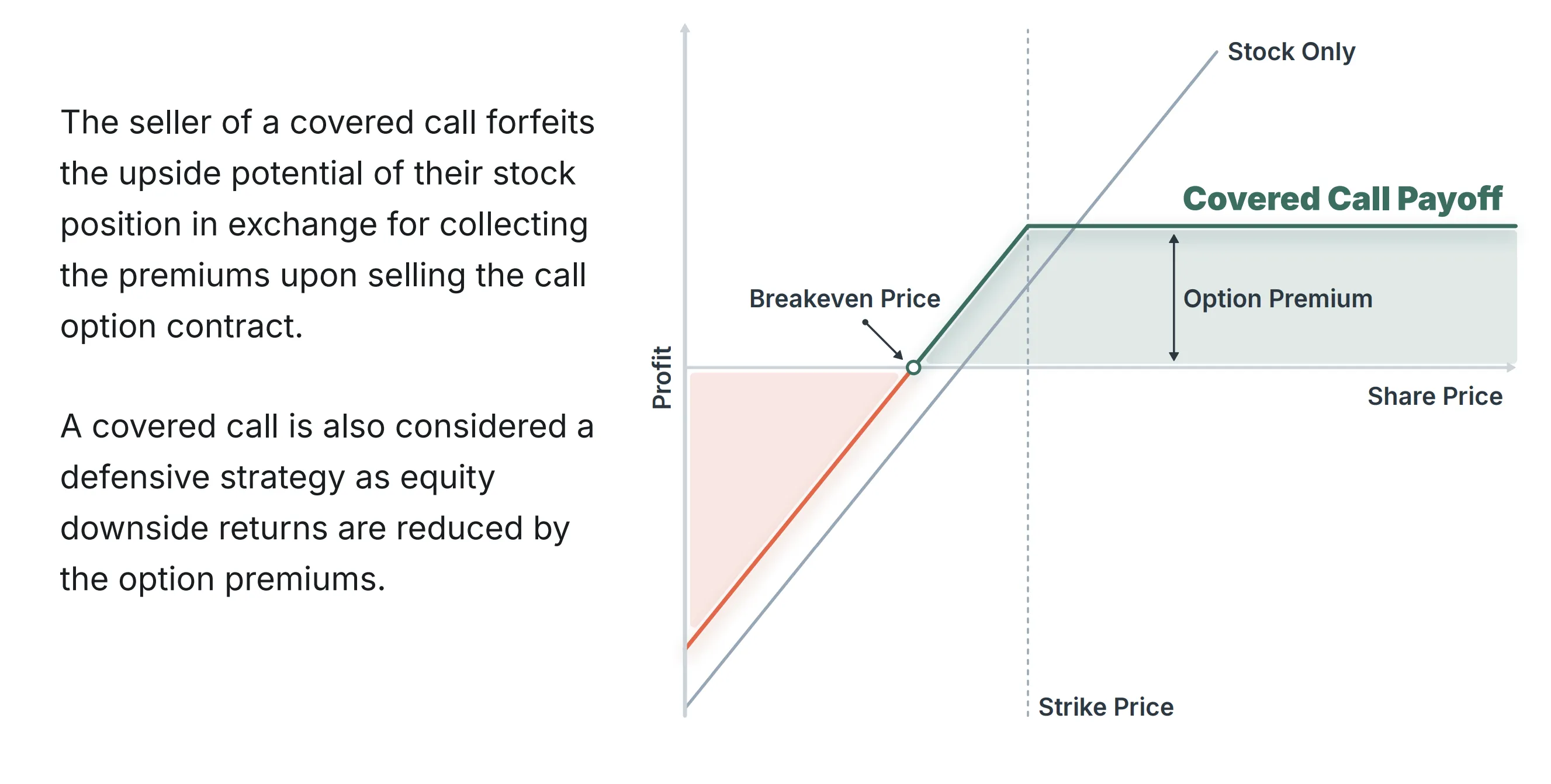This screenshot has width=1551, height=784.
Task: Select the Covered Call Payoff title
Action: pyautogui.click(x=1342, y=199)
